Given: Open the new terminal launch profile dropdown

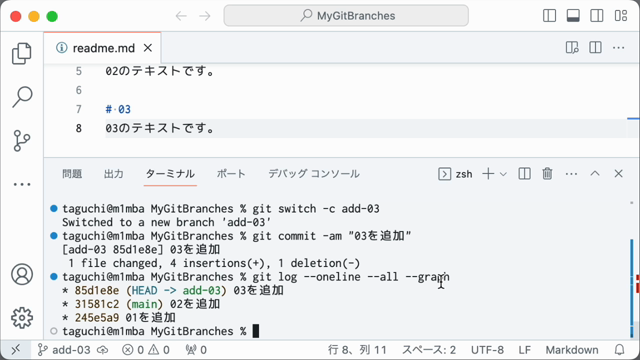Looking at the screenshot, I should pos(503,174).
